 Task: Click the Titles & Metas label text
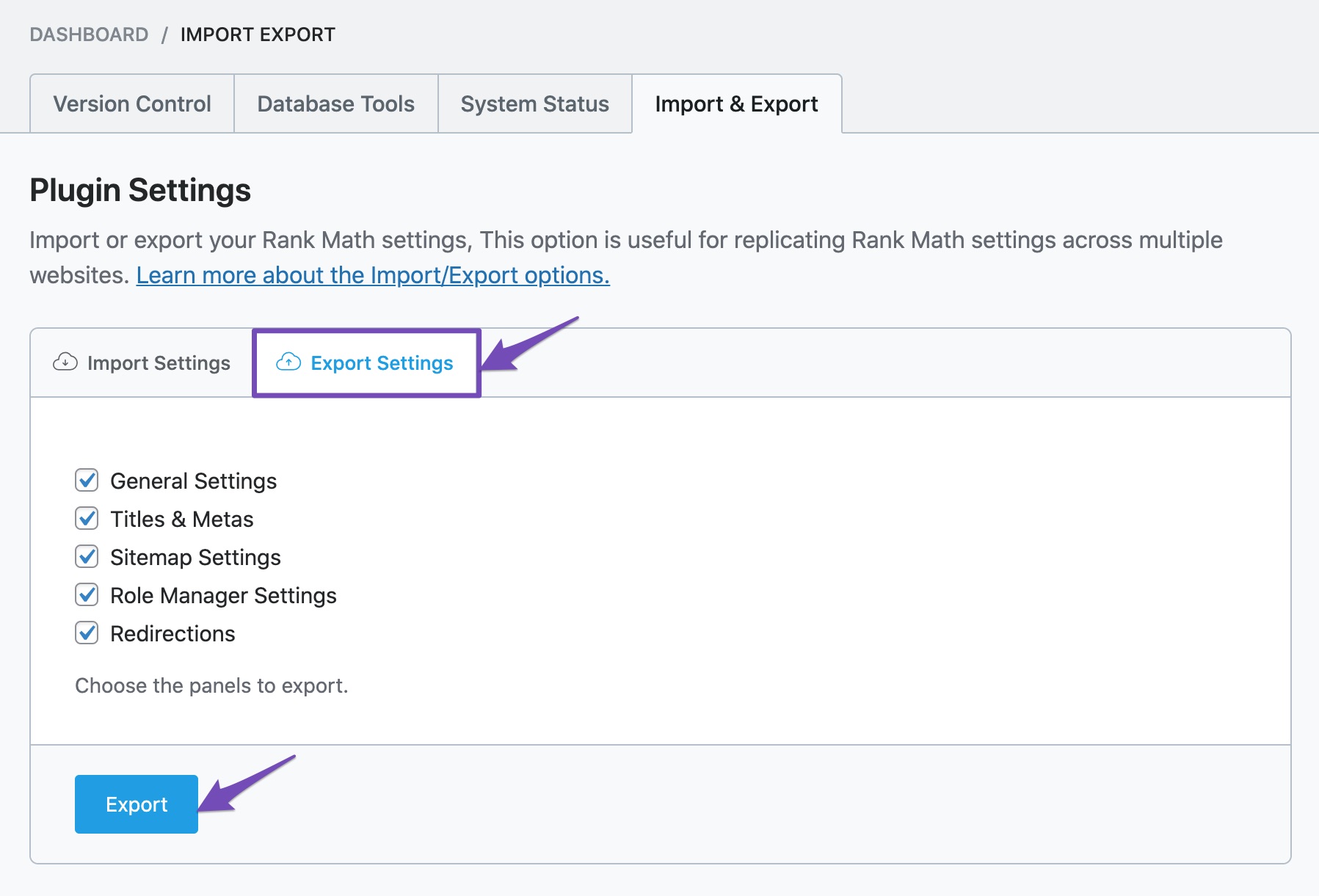[182, 519]
